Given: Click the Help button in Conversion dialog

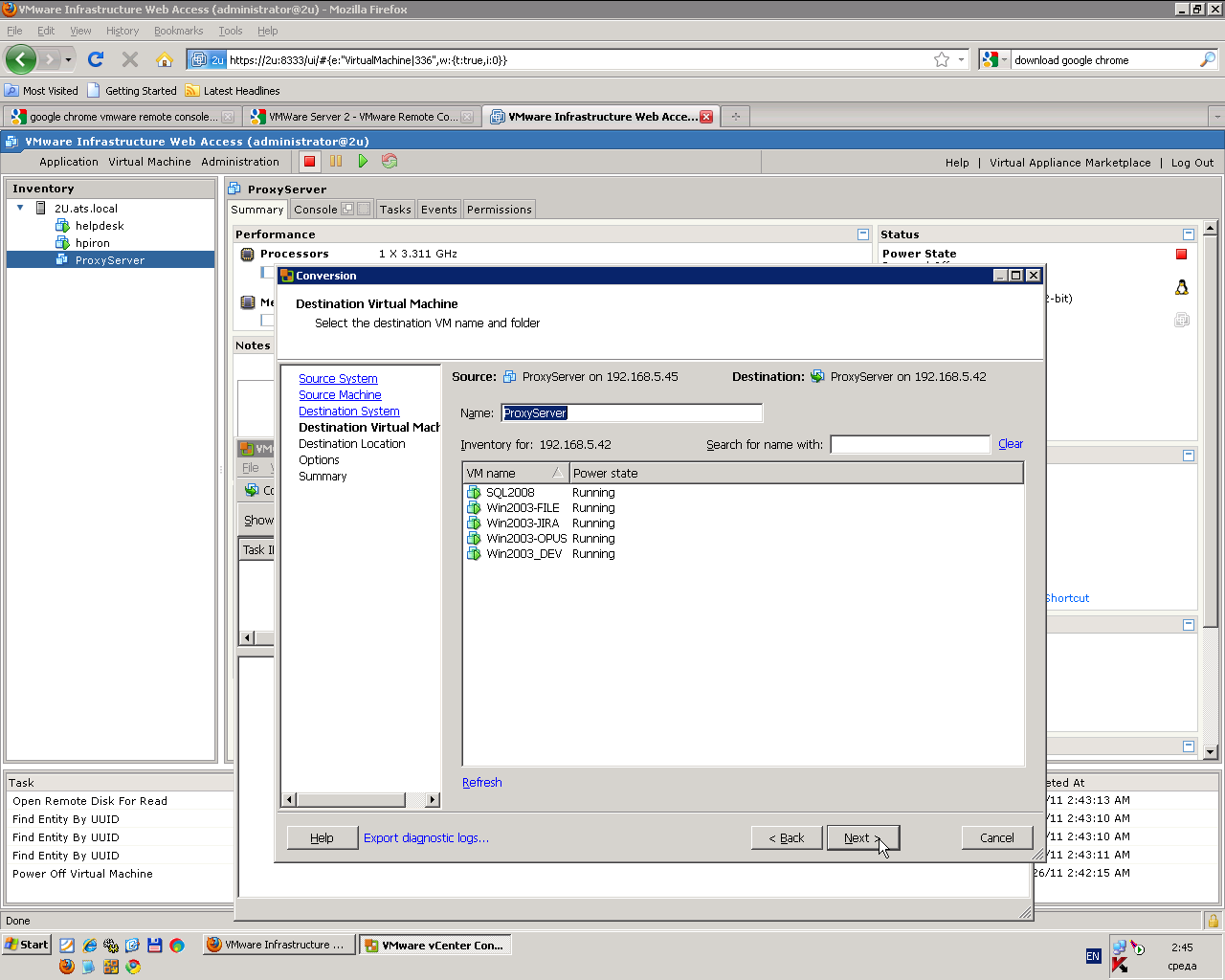Looking at the screenshot, I should click(x=323, y=837).
